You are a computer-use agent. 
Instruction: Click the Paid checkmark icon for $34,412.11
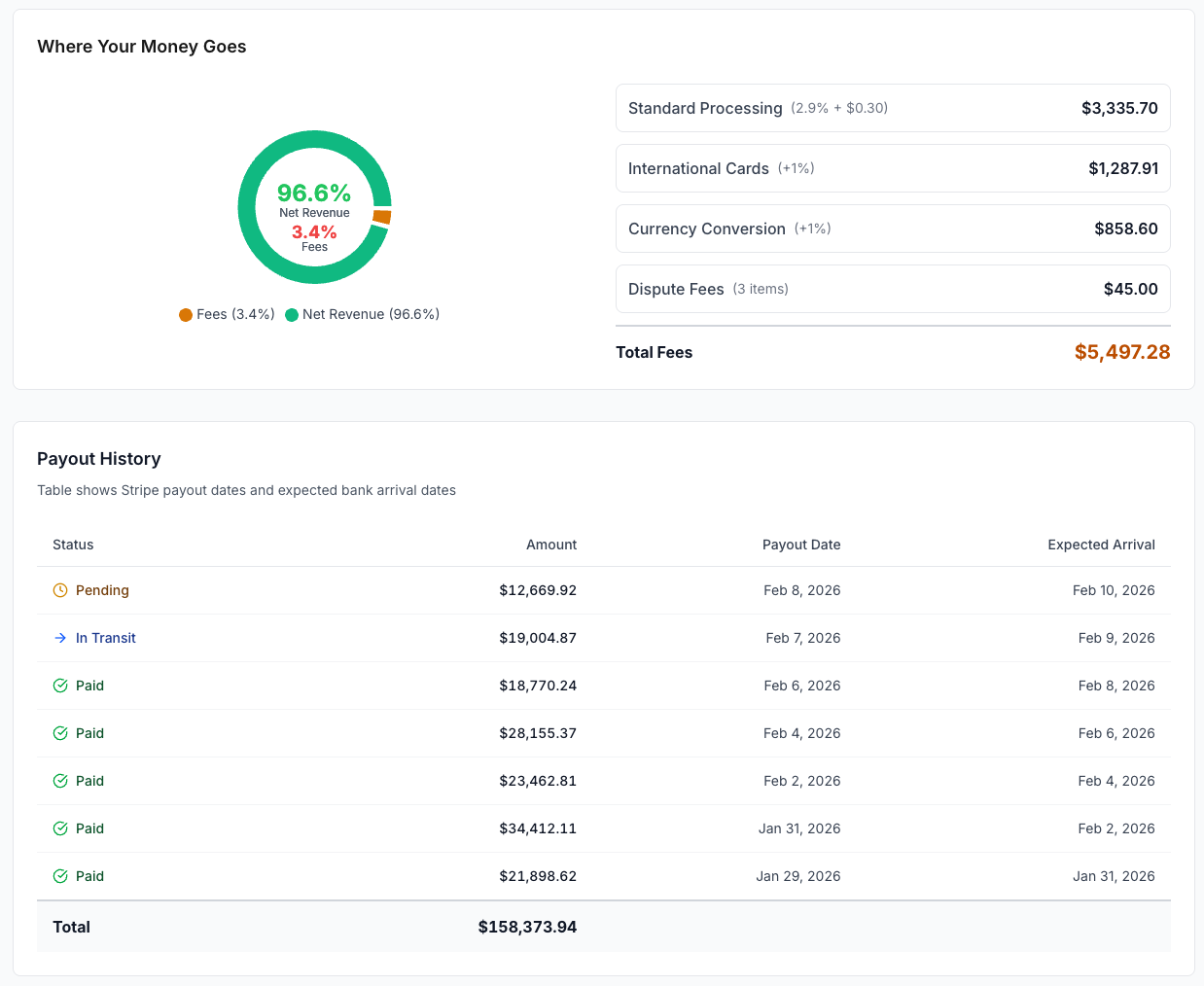(x=60, y=828)
